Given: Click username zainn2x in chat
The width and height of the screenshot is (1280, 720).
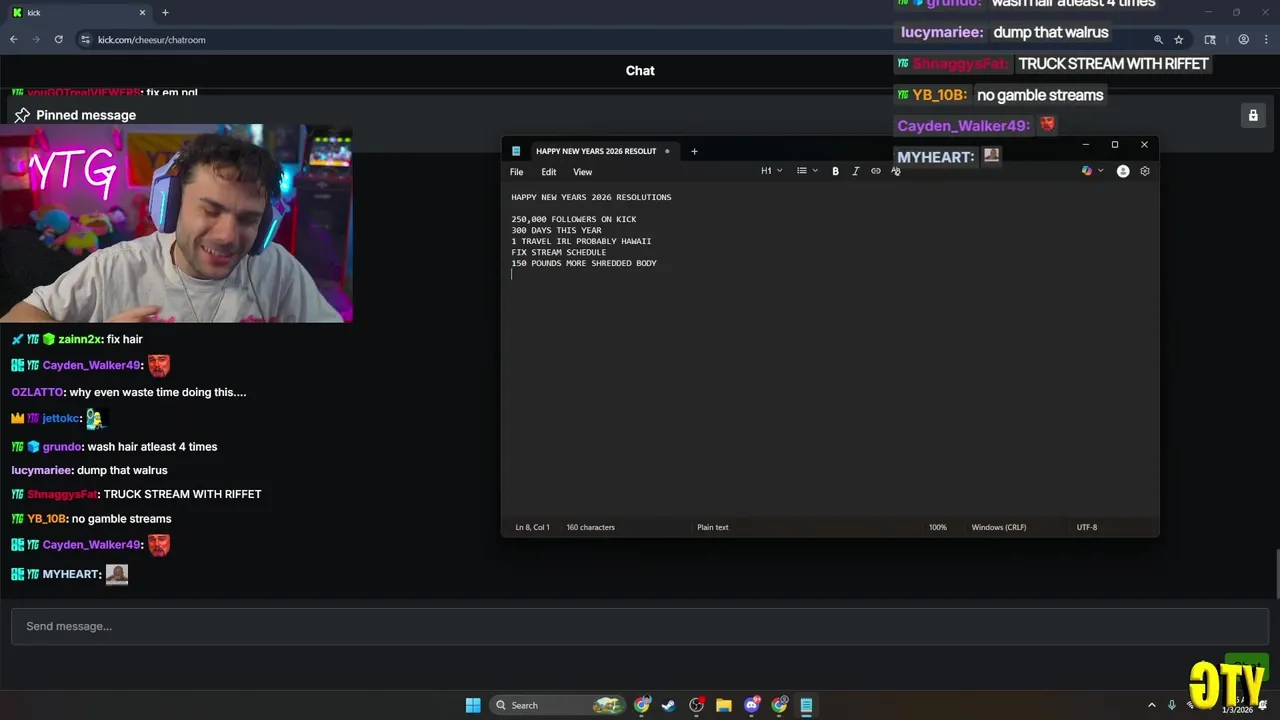Looking at the screenshot, I should (x=80, y=340).
